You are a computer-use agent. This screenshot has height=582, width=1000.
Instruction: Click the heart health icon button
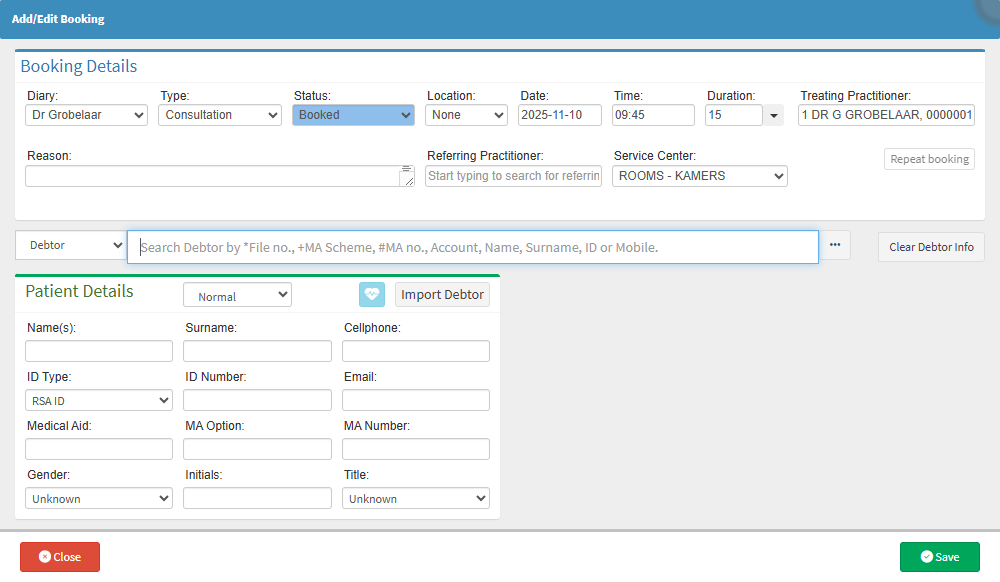coord(371,295)
